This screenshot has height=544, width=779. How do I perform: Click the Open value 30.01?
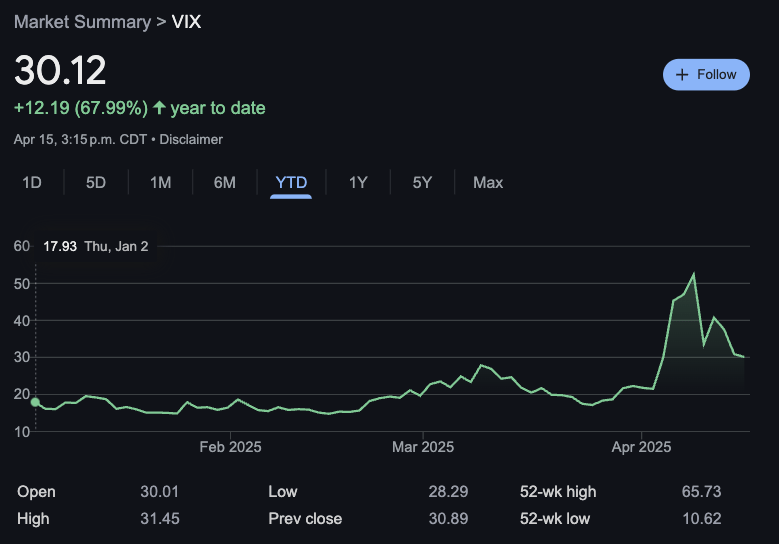coord(159,491)
